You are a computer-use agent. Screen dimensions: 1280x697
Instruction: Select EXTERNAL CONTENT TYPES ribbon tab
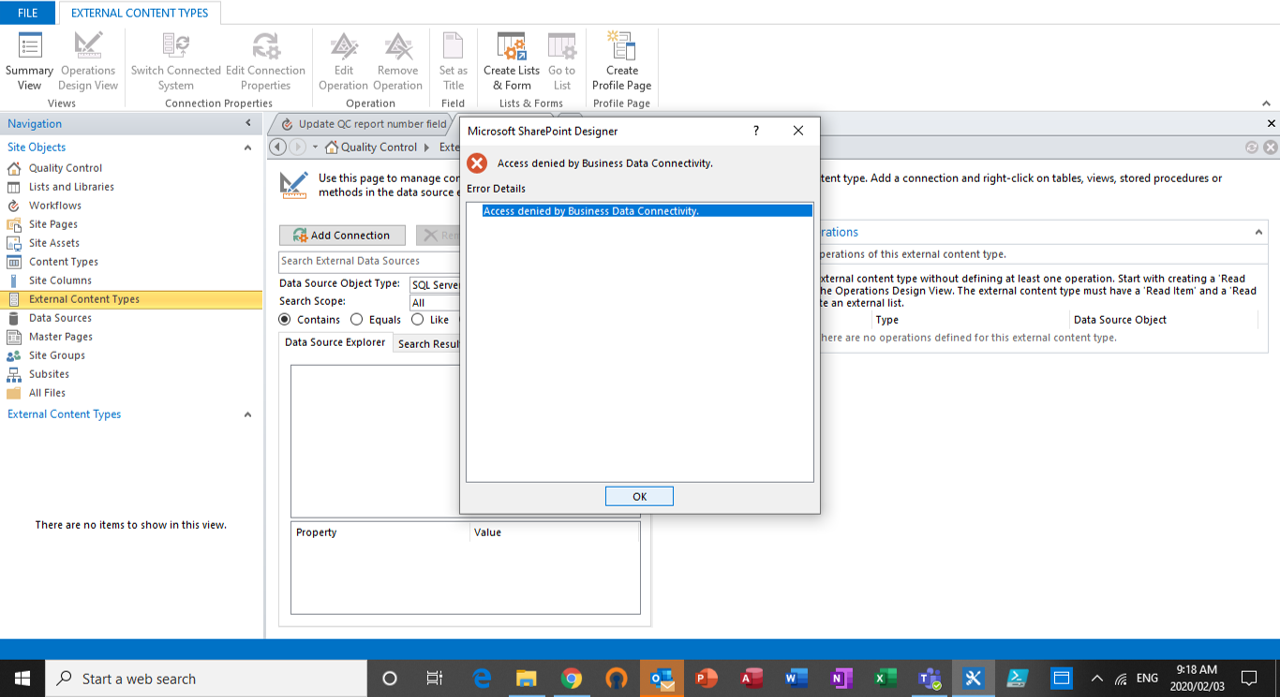140,13
